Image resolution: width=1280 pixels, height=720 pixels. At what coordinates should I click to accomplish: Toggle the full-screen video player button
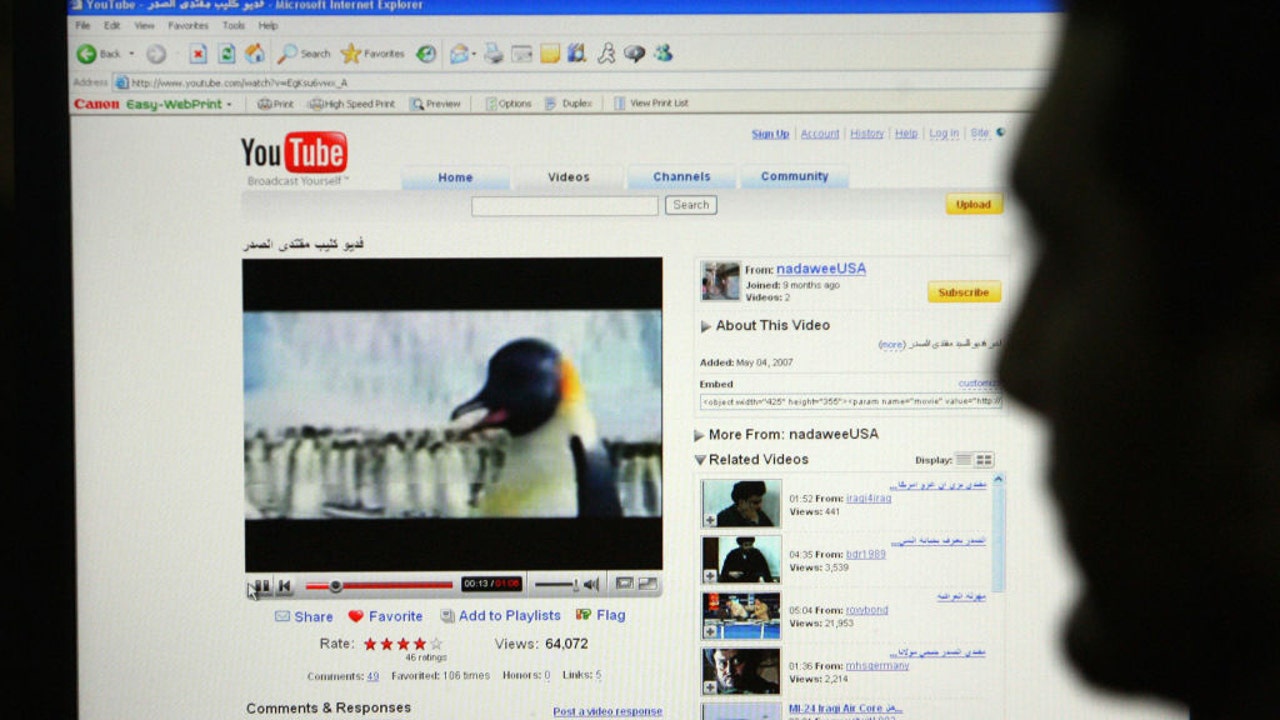[x=648, y=583]
